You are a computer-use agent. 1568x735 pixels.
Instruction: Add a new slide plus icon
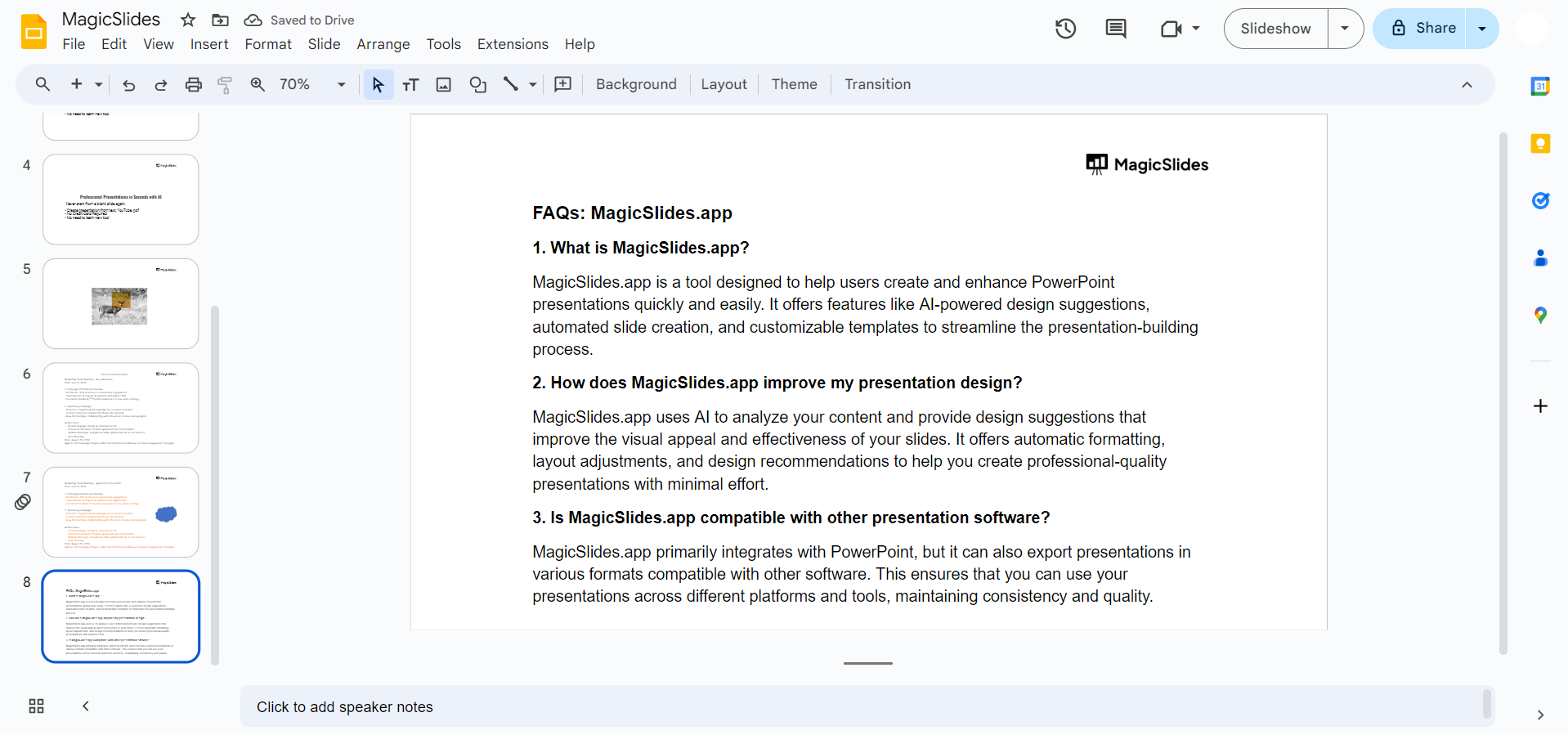(x=77, y=84)
